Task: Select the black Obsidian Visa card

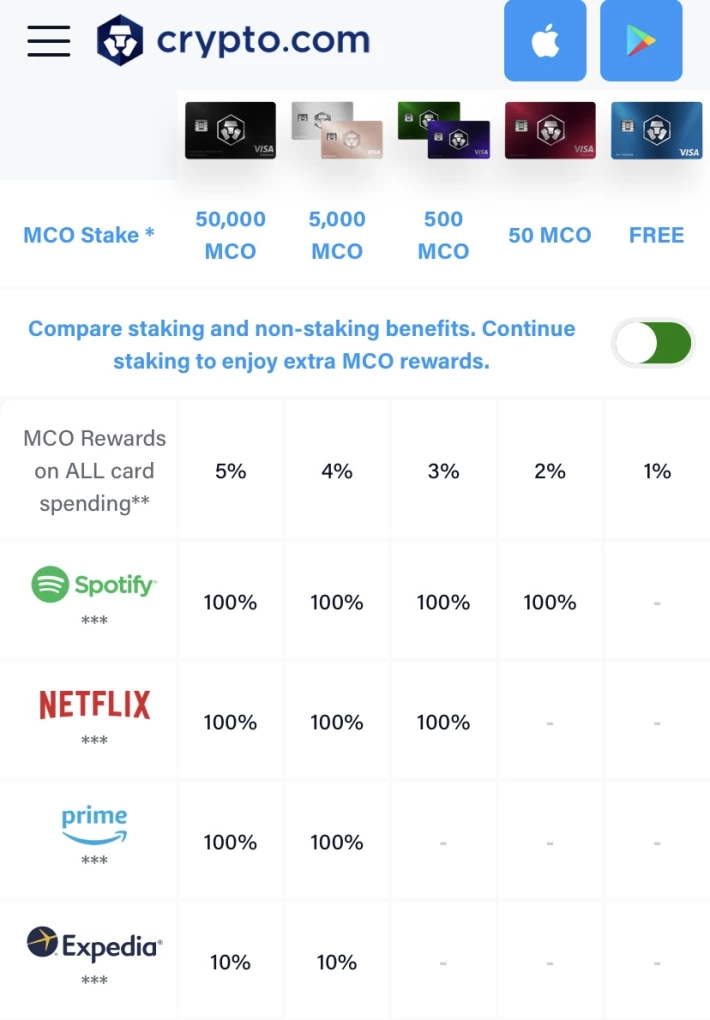Action: pos(230,130)
